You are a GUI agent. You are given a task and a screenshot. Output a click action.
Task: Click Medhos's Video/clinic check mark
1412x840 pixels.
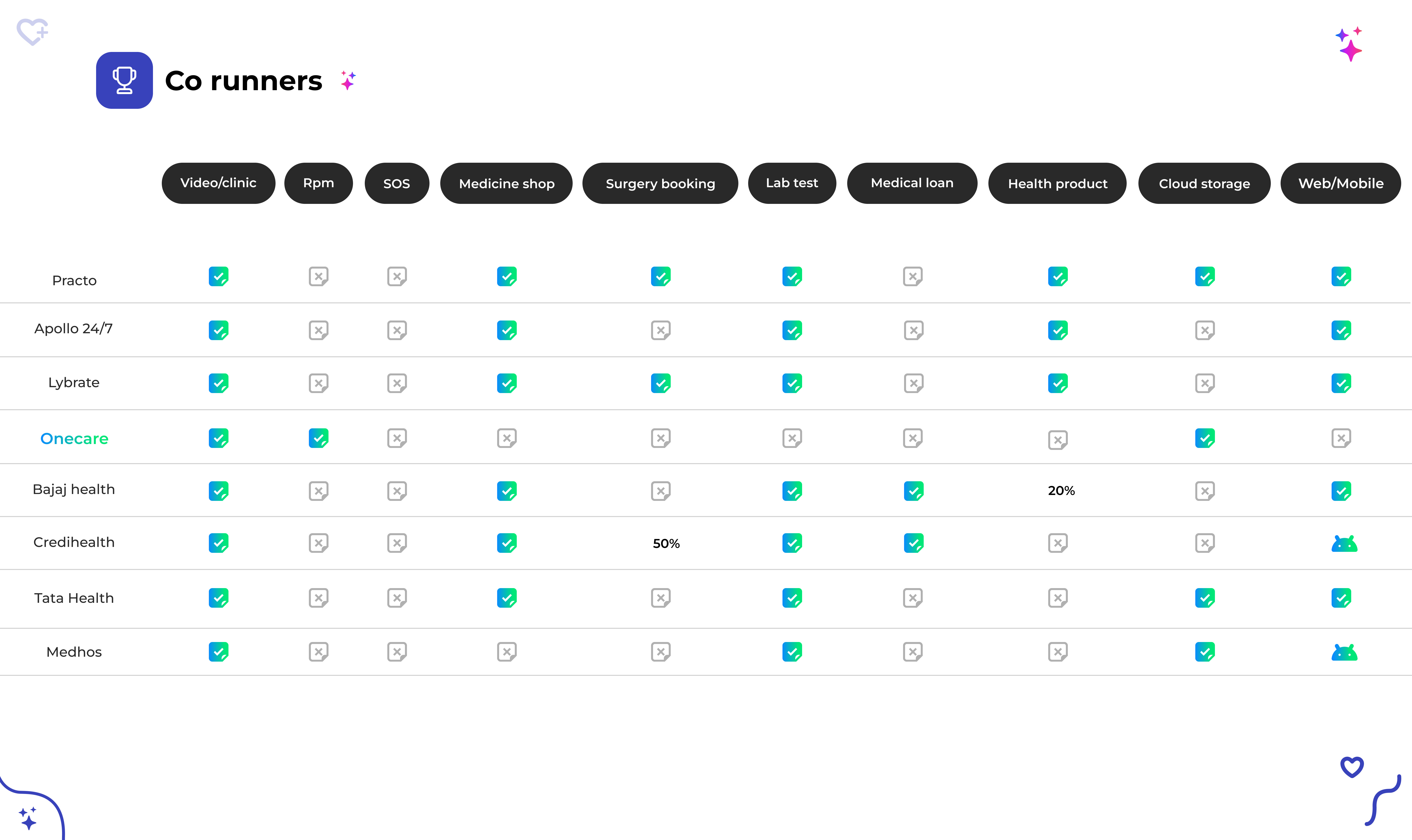218,652
